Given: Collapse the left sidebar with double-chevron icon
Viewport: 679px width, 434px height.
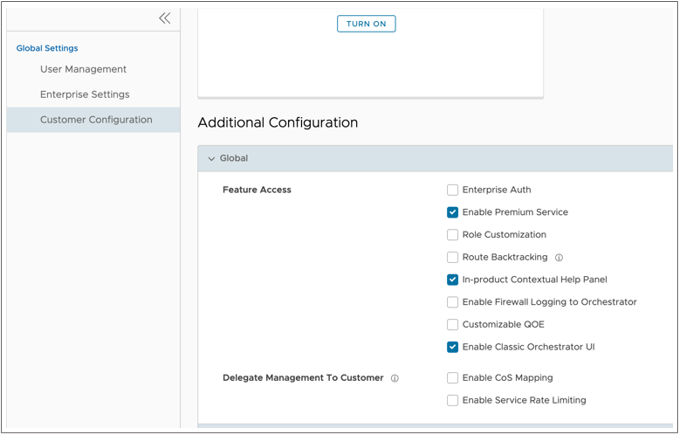Looking at the screenshot, I should click(x=165, y=18).
